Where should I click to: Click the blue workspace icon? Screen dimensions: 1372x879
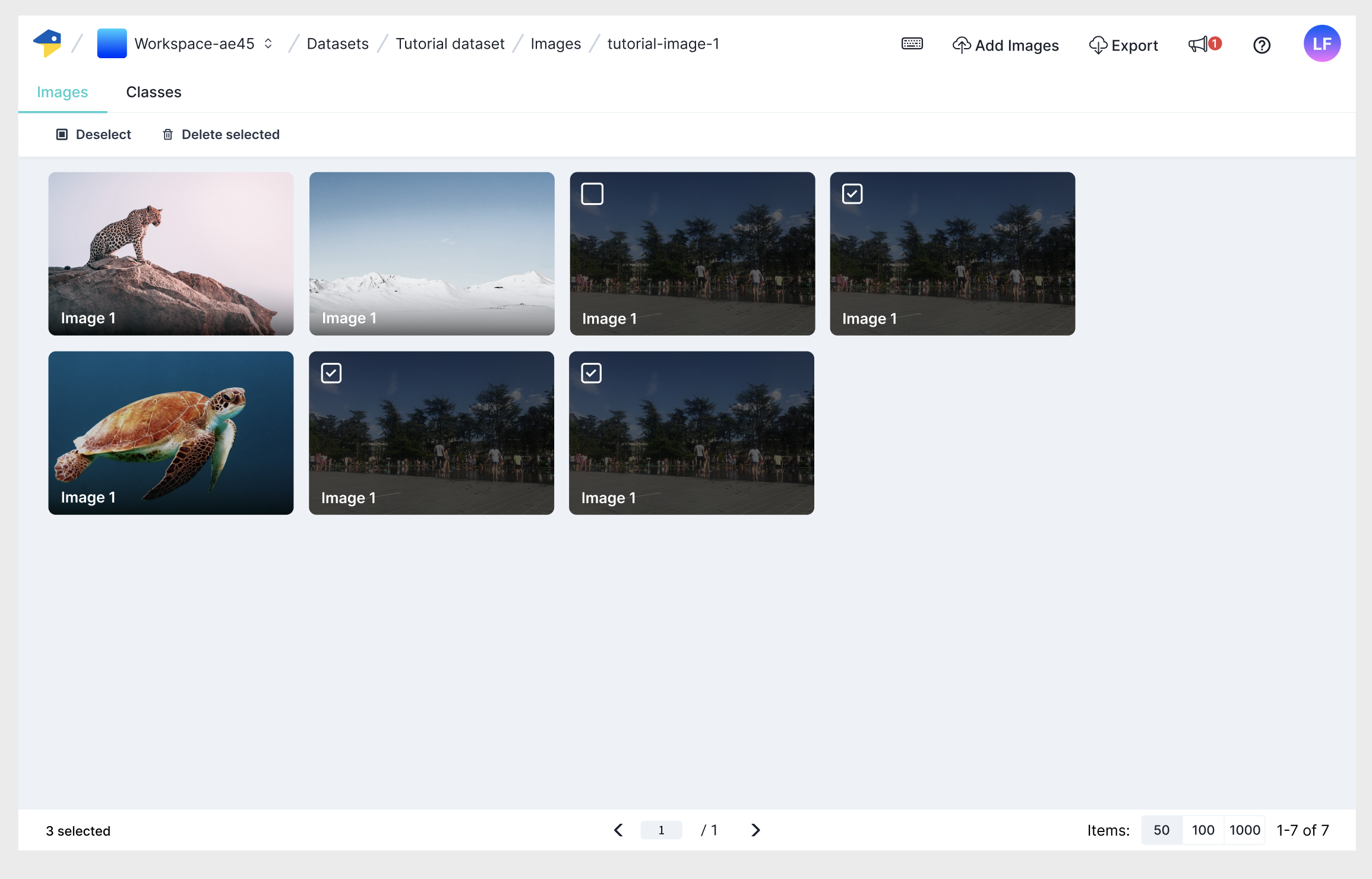tap(111, 43)
